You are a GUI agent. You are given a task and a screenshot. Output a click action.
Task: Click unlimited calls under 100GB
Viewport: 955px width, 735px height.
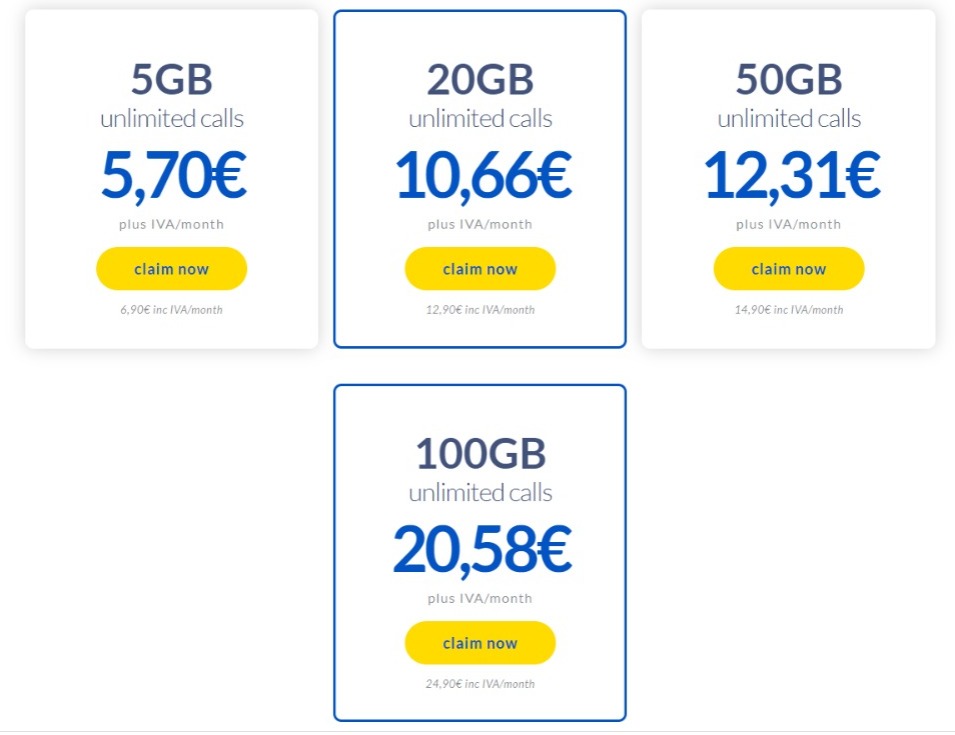(480, 493)
